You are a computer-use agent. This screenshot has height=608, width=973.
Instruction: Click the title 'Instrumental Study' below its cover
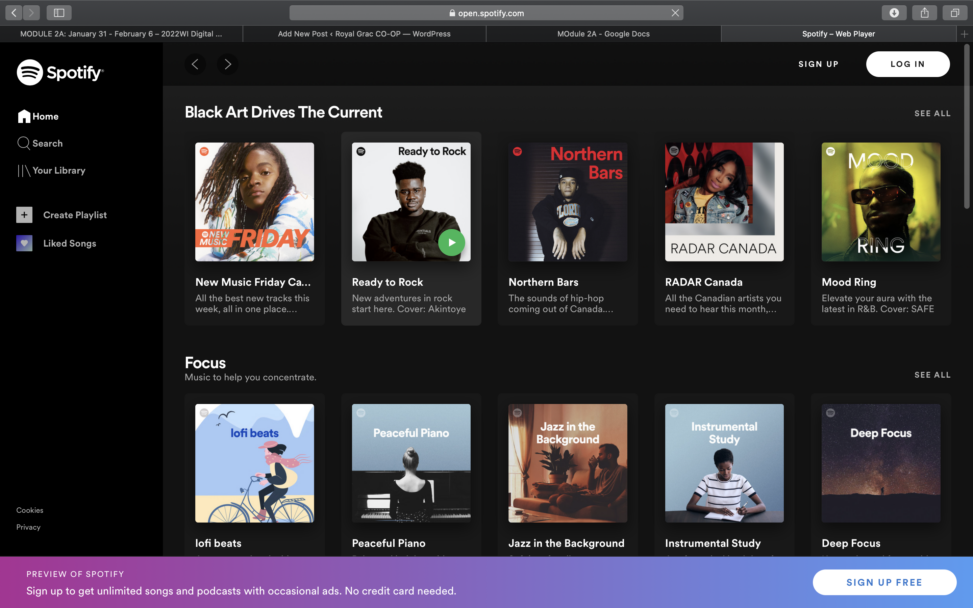712,543
